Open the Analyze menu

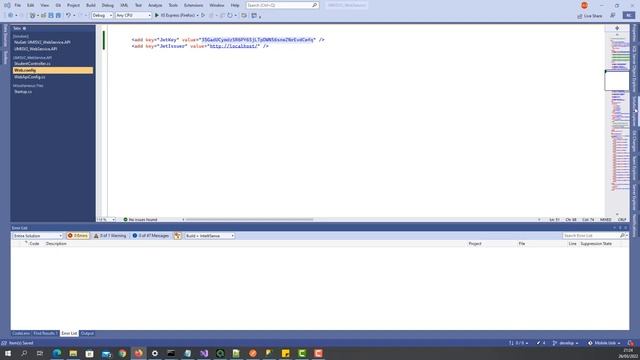point(155,5)
